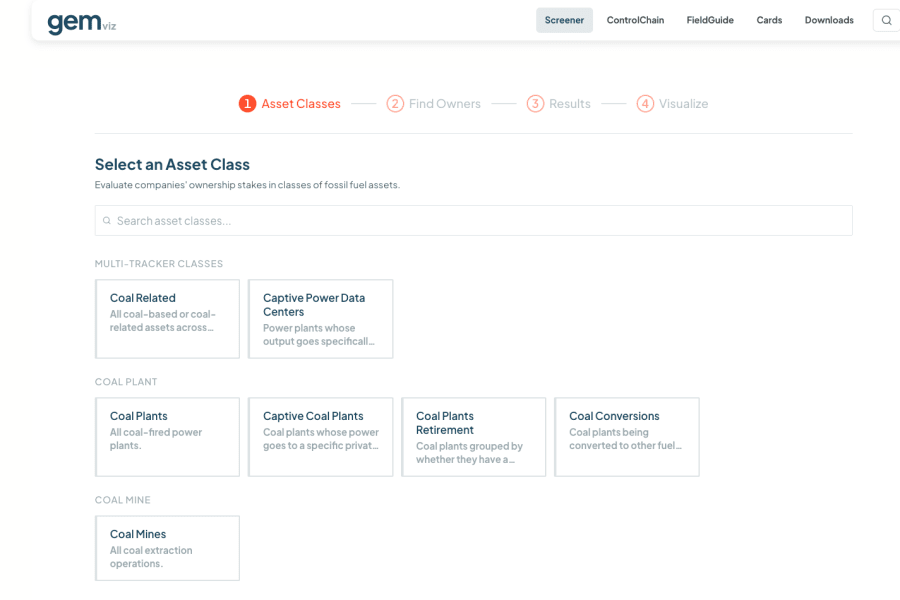Select the Coal Mines card

pos(168,548)
